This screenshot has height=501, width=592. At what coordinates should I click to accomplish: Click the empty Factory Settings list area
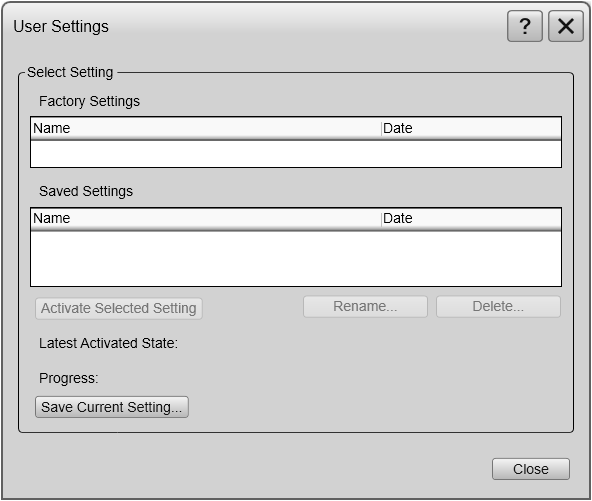(296, 154)
